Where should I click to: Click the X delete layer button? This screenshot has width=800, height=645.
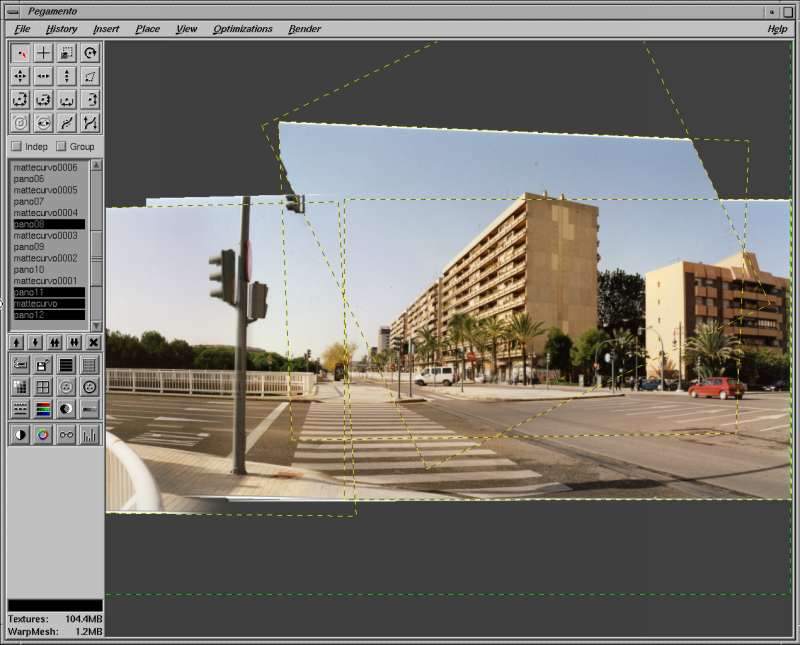tap(93, 342)
